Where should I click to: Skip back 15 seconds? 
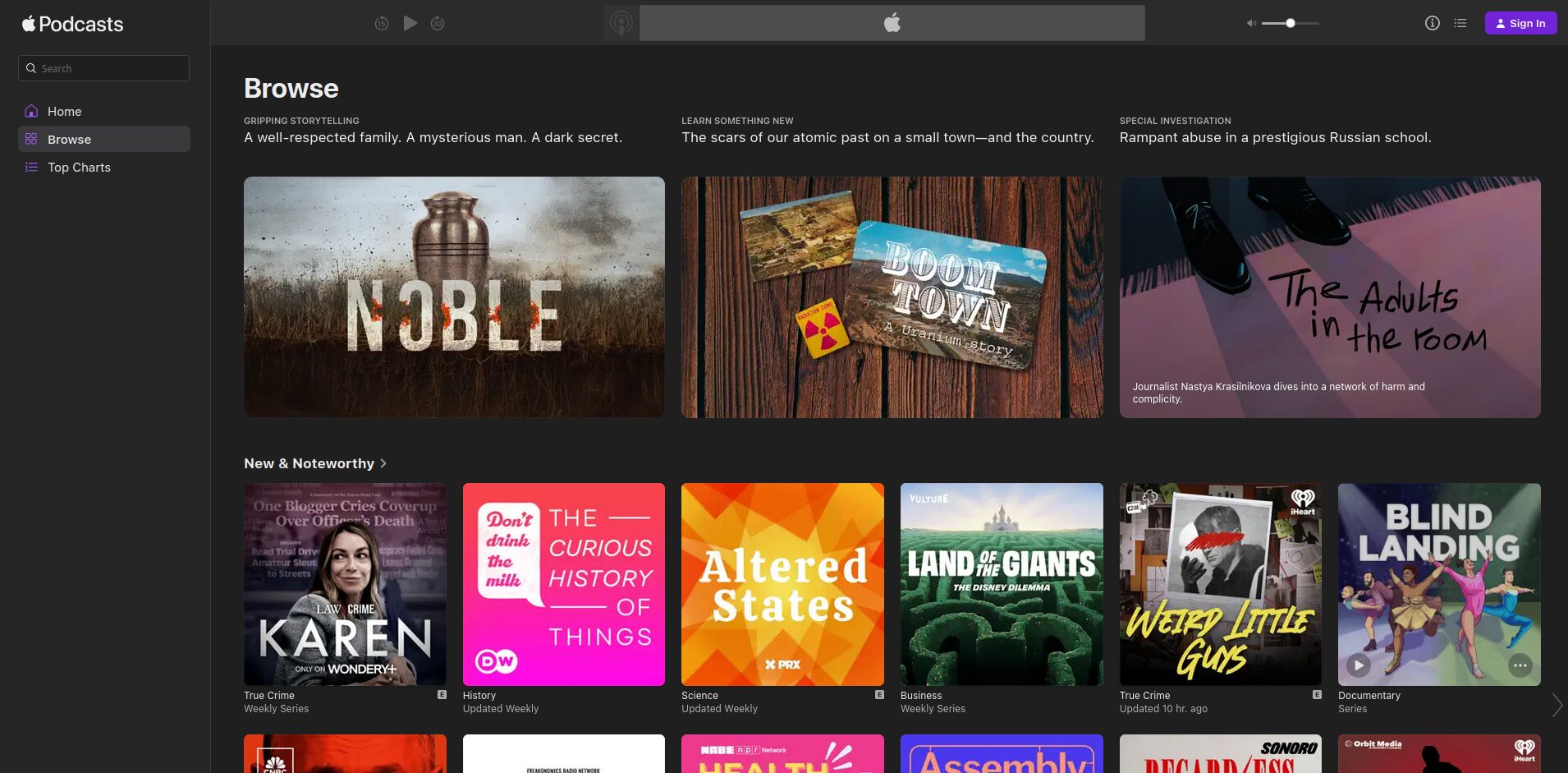382,23
